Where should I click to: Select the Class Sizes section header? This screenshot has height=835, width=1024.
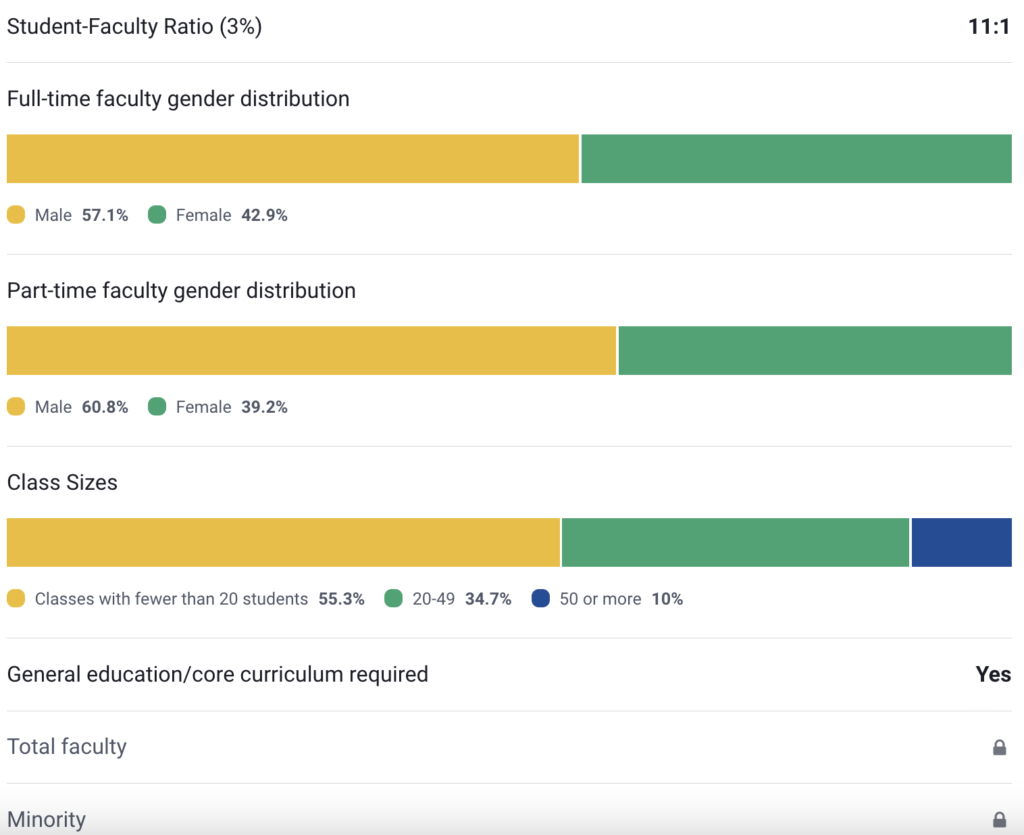point(64,482)
